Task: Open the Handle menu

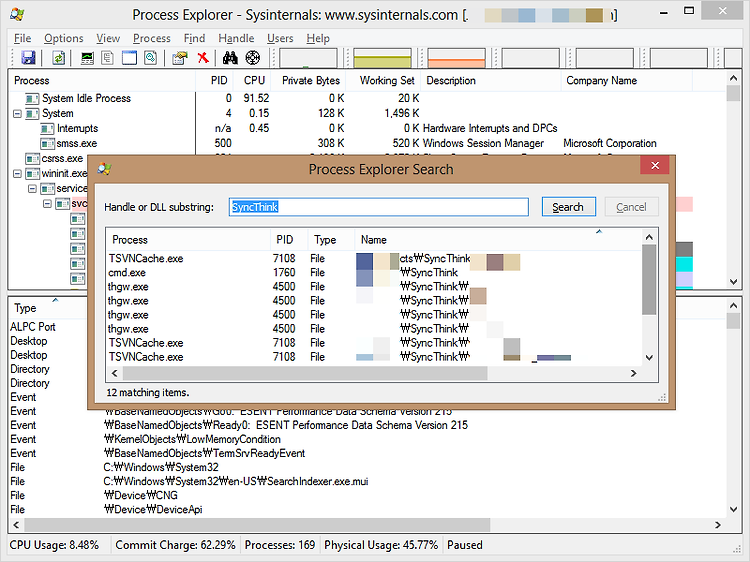Action: coord(236,38)
